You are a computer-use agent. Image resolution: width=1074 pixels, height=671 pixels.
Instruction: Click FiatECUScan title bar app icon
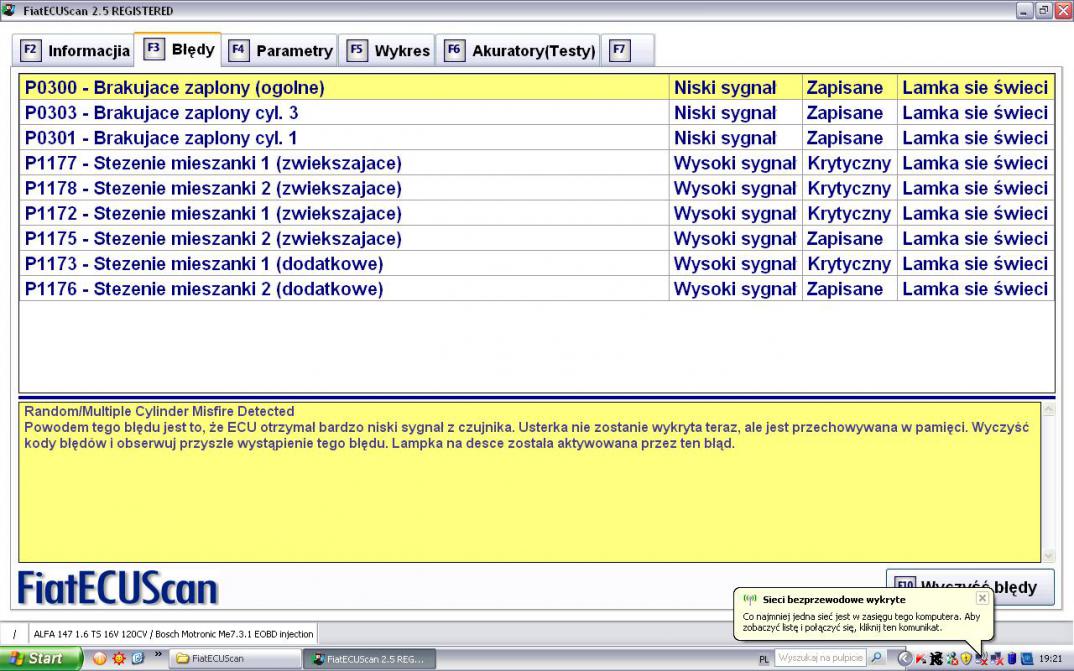(8, 10)
